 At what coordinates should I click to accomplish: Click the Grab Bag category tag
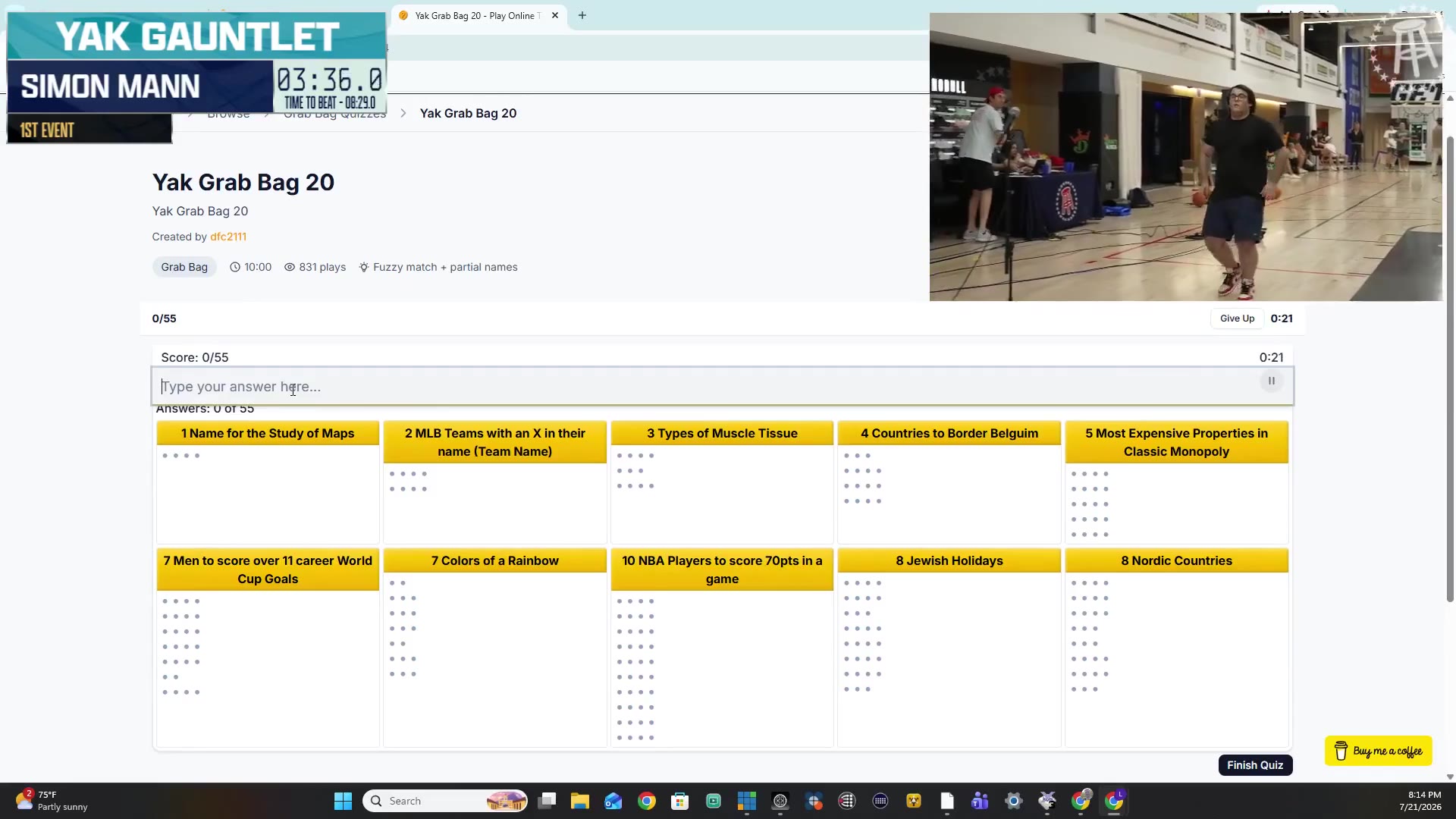tap(184, 267)
